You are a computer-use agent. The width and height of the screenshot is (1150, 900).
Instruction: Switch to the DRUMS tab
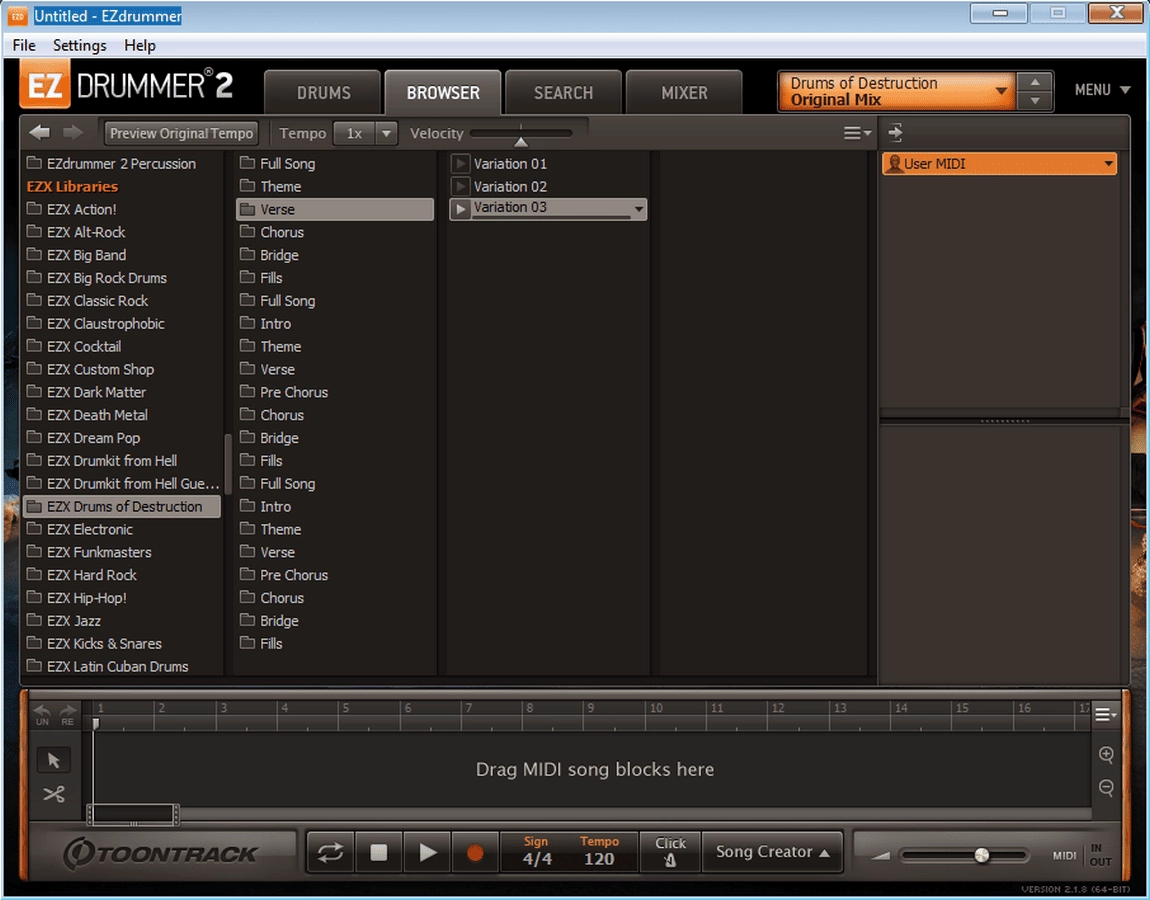[323, 93]
